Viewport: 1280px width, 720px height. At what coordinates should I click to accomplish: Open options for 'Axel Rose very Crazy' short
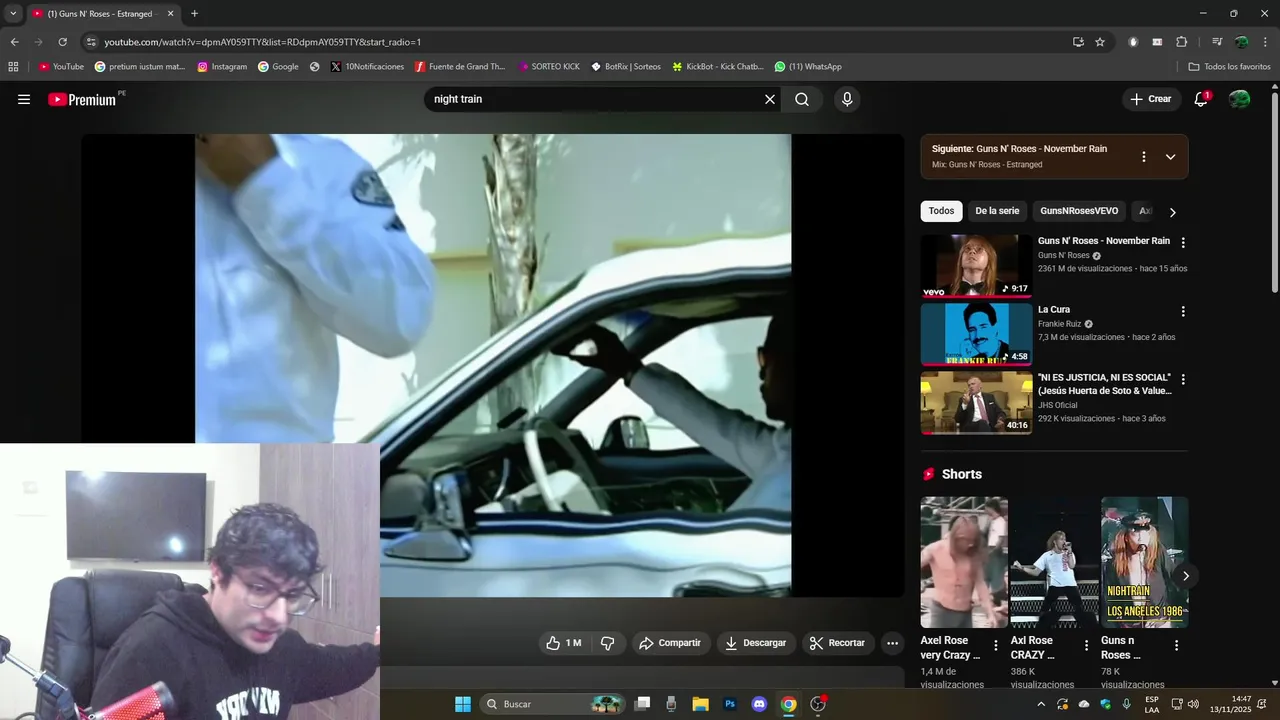pyautogui.click(x=995, y=646)
